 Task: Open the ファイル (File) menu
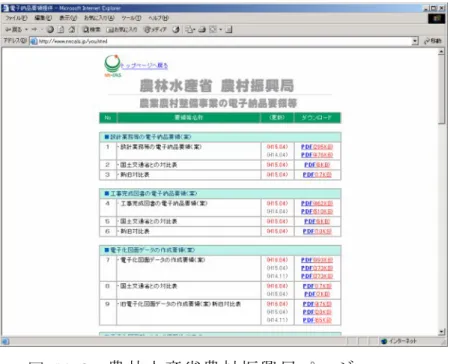tap(17, 18)
